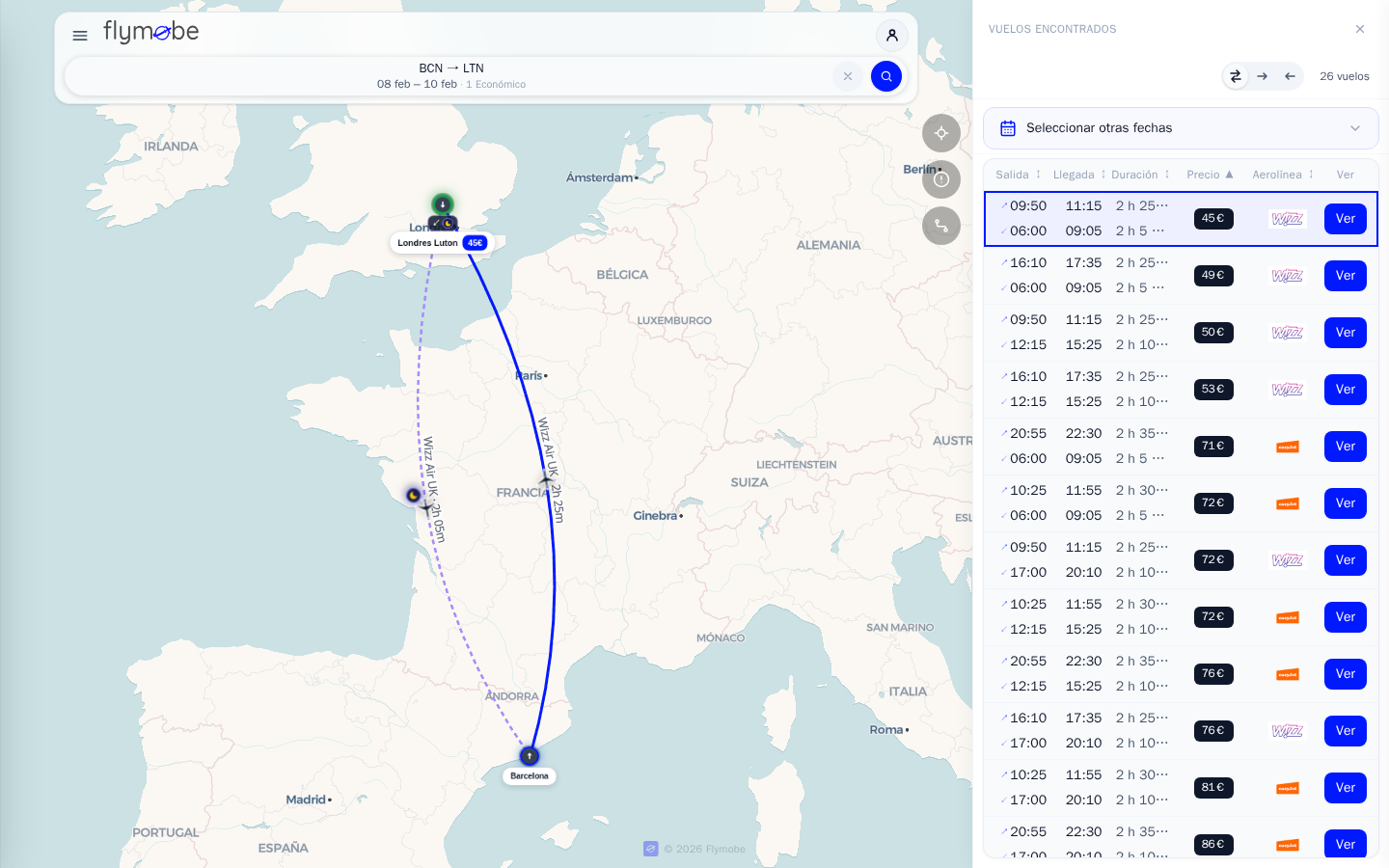Sort flights by Salida column

click(1019, 175)
